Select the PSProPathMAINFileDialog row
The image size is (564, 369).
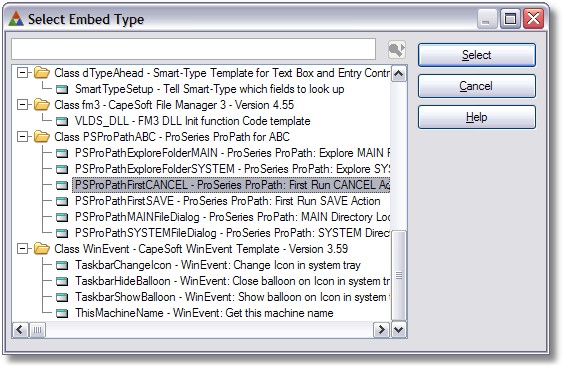232,217
